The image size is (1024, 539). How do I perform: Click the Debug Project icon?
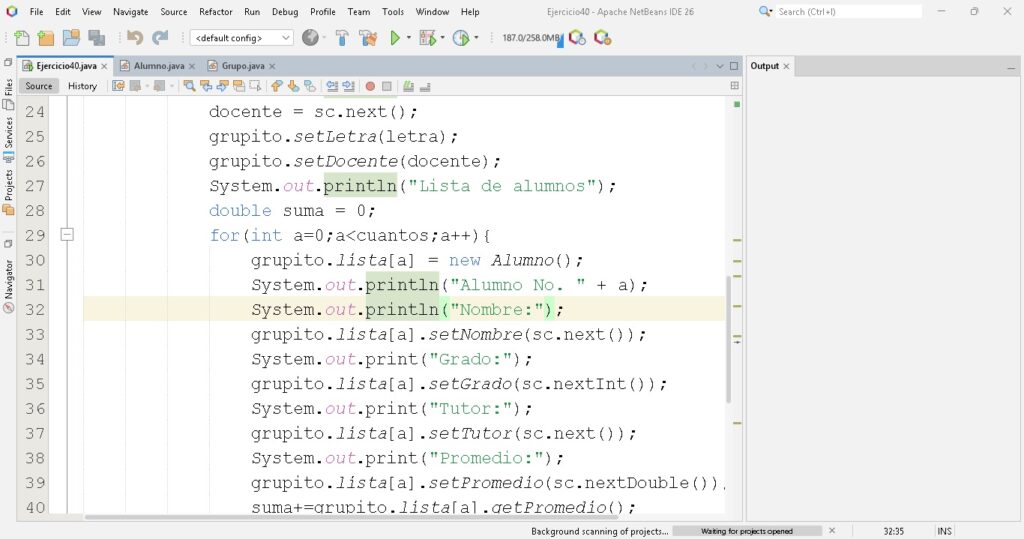point(428,38)
